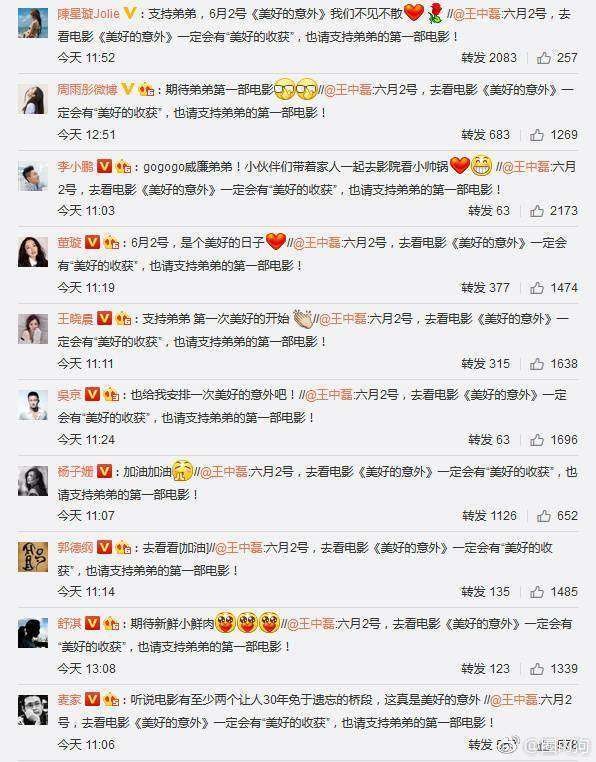Like 杨子姗's post with 652 likes
This screenshot has width=596, height=762.
[543, 516]
